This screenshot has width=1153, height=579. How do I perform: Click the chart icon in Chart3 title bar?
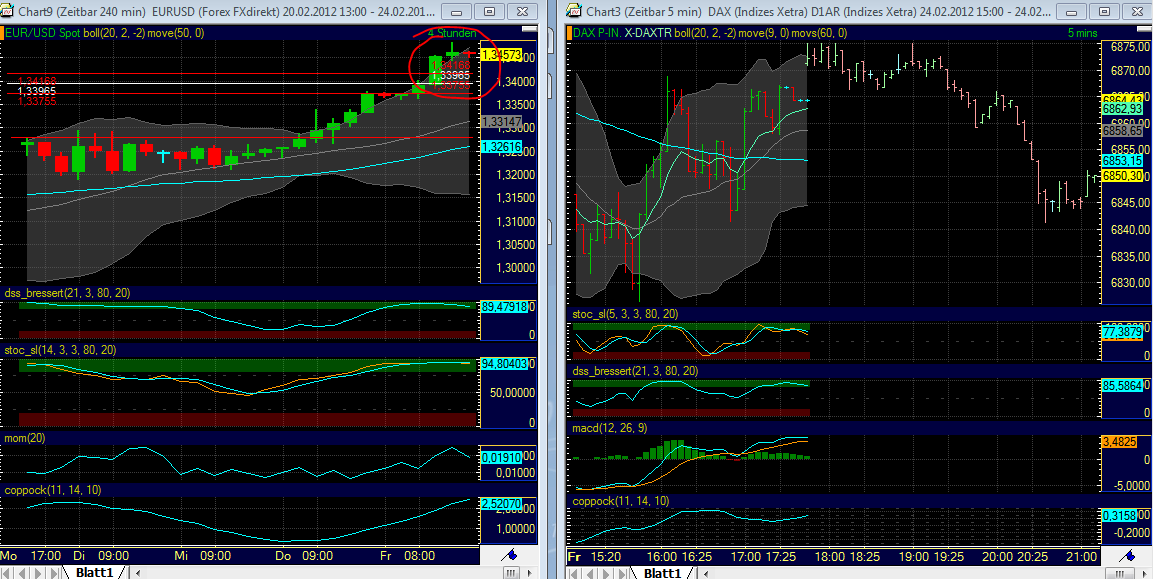tap(573, 11)
